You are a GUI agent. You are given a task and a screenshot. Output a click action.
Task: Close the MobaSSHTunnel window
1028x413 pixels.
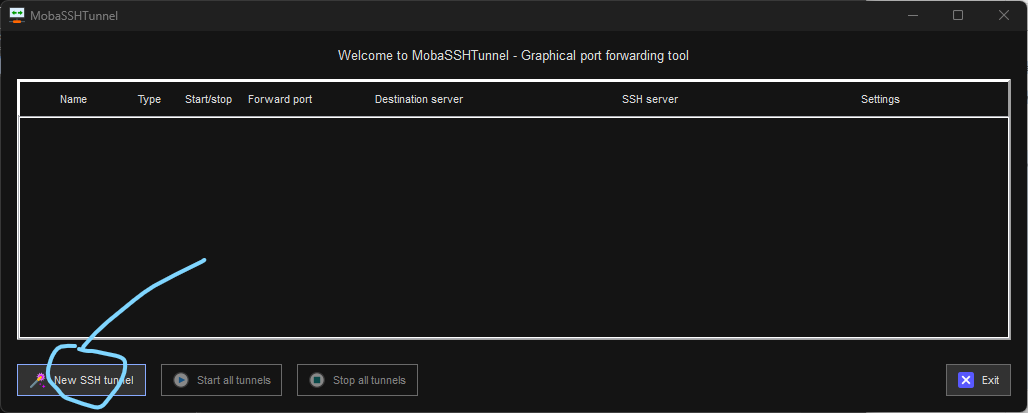[x=1004, y=15]
